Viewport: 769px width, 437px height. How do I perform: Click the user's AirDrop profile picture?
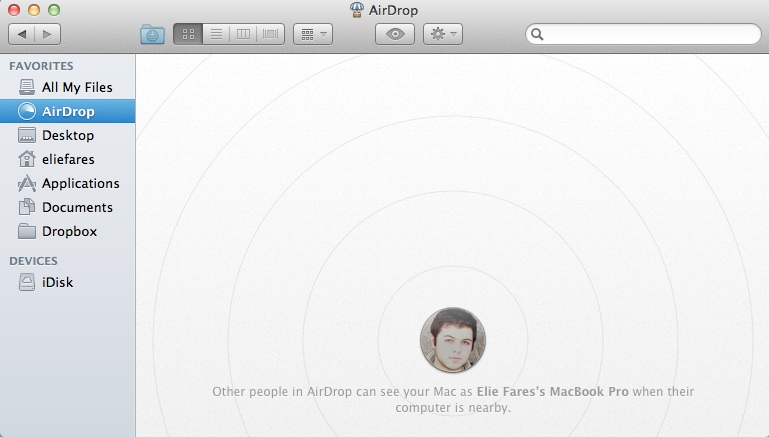tap(452, 340)
